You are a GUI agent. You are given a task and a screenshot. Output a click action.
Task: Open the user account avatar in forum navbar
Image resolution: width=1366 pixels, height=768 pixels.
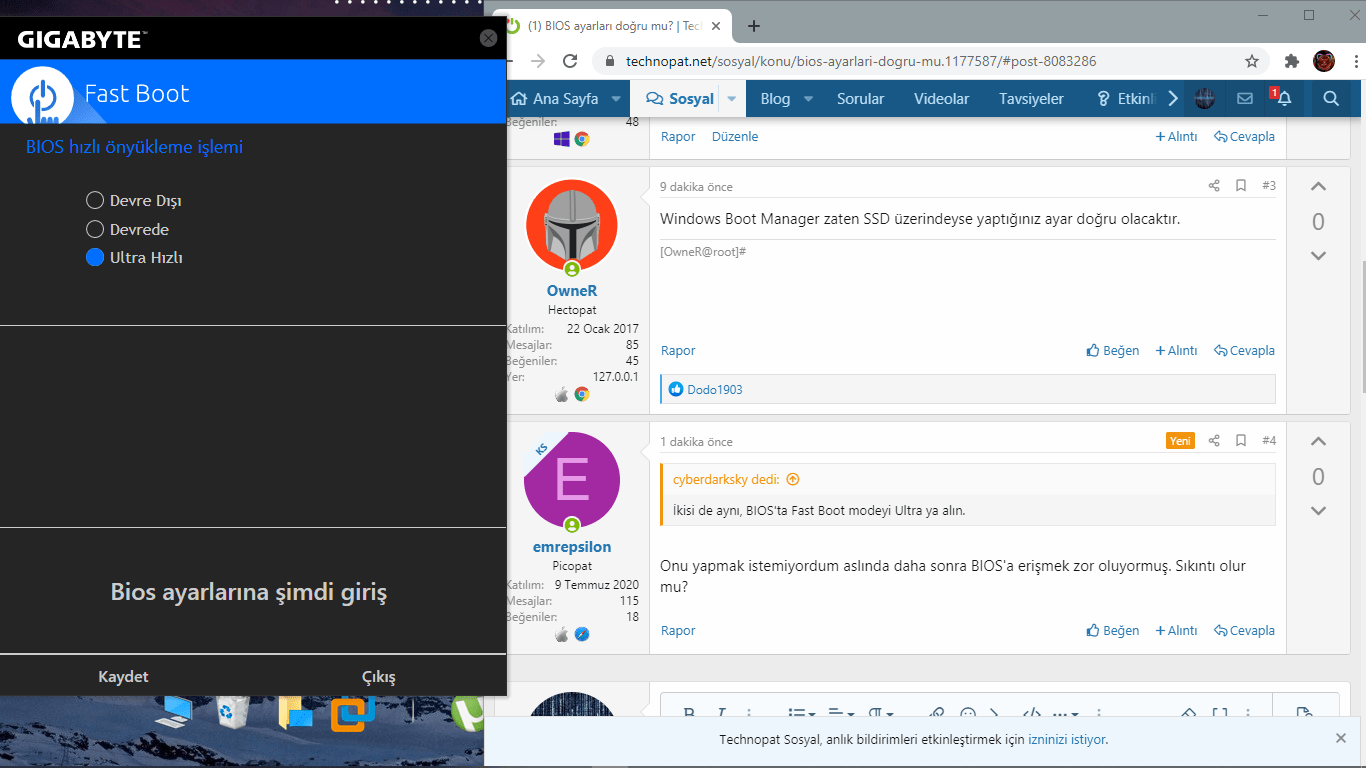(x=1205, y=98)
